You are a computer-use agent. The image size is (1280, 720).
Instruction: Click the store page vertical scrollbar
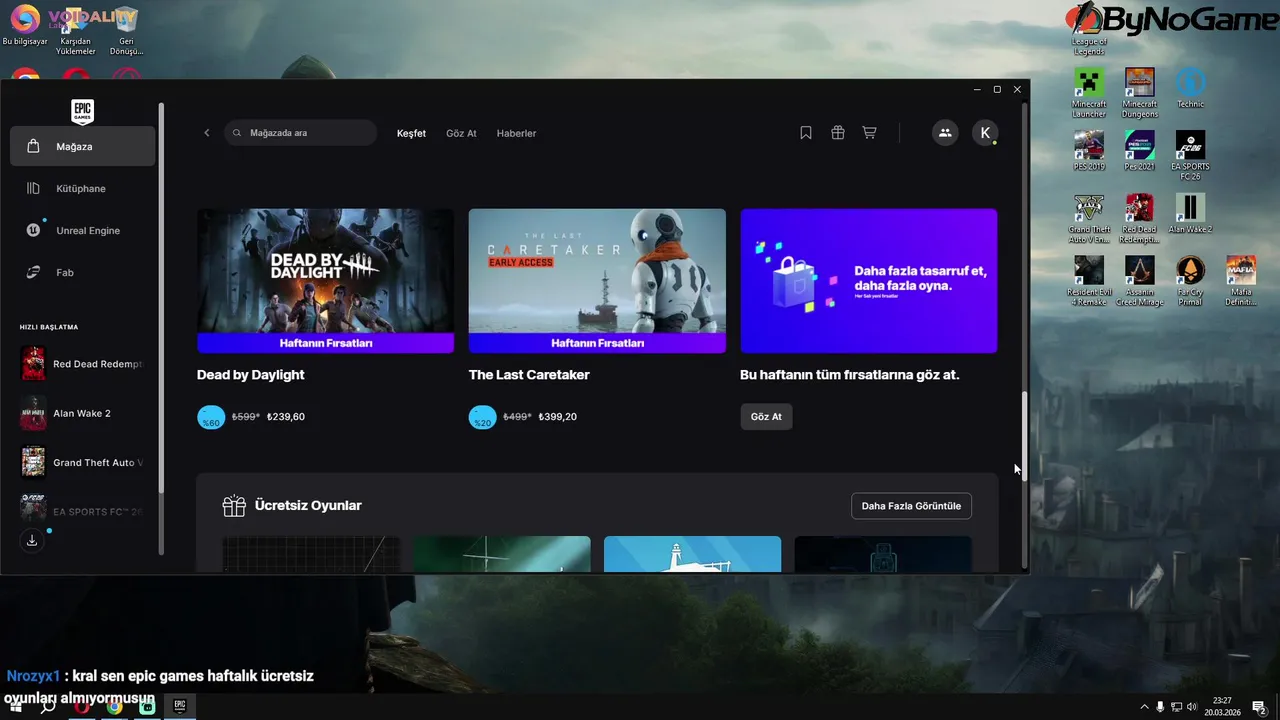[x=1023, y=437]
